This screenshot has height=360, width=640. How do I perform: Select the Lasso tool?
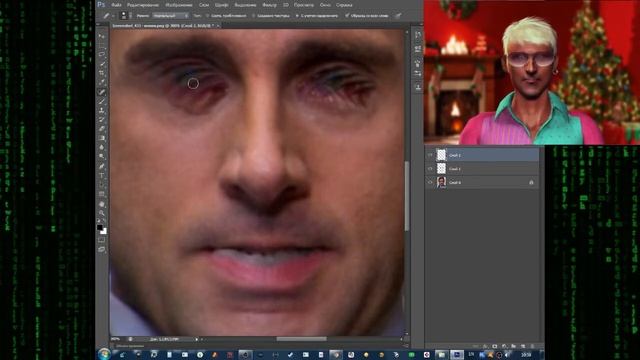click(102, 55)
